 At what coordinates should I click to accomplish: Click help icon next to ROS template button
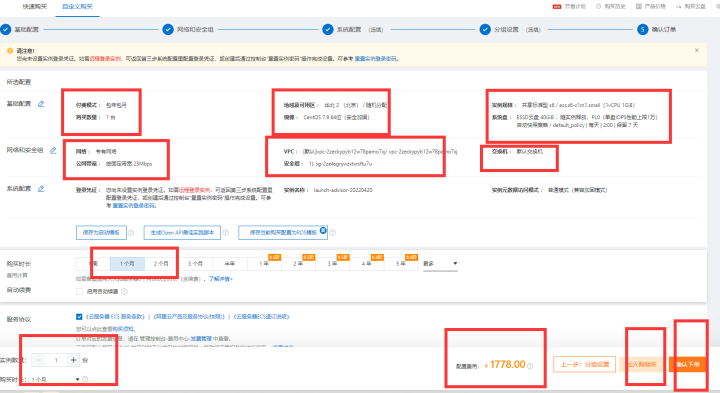point(332,233)
